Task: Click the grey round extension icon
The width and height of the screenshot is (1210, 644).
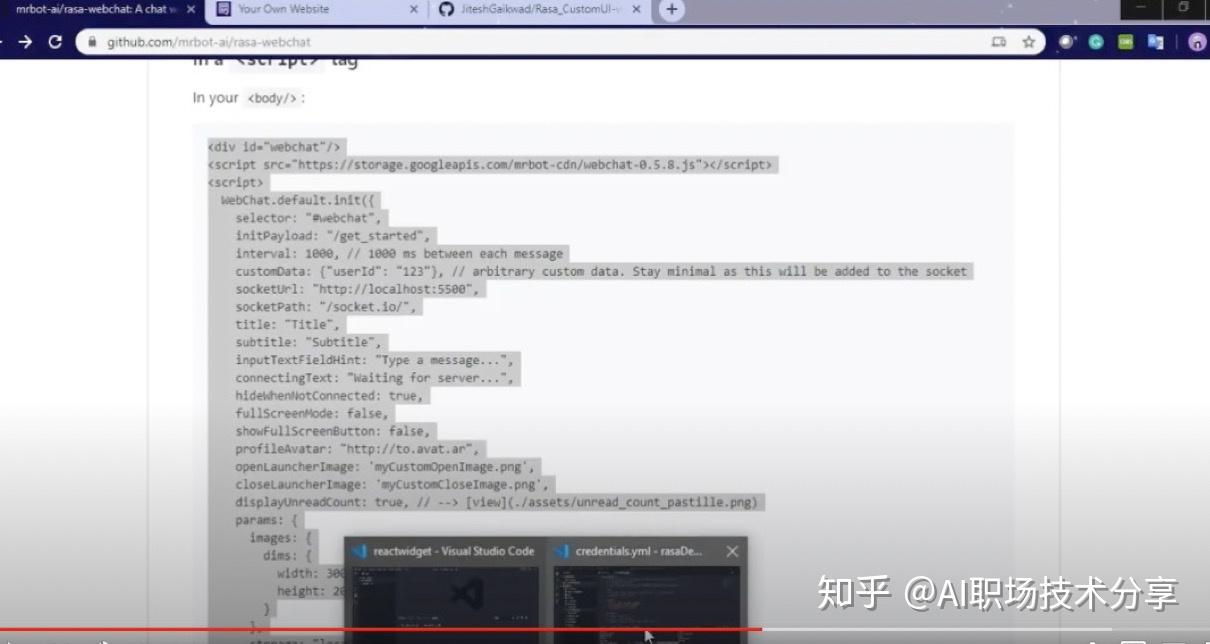Action: [1066, 43]
